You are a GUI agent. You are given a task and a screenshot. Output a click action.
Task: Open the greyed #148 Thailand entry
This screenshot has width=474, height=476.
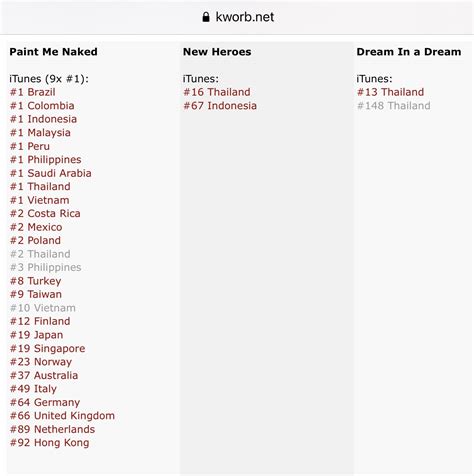point(394,106)
